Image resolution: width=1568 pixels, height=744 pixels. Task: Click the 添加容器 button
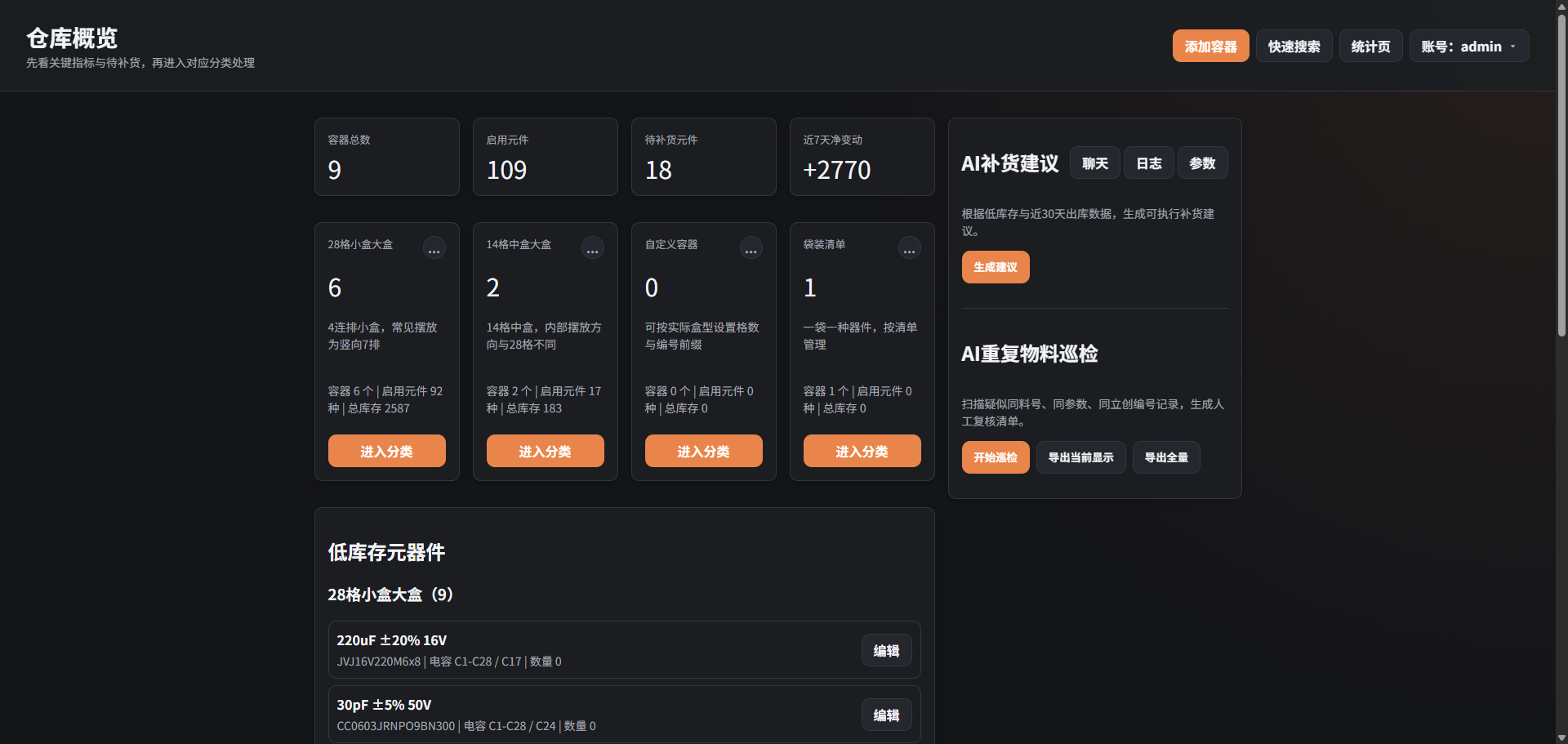pos(1210,47)
